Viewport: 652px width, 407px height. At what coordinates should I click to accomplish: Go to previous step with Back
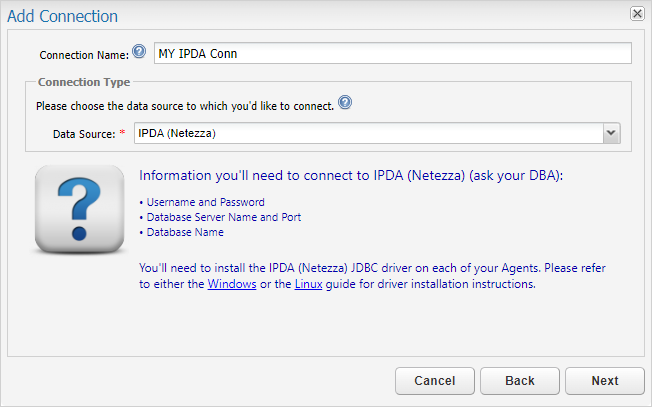(x=519, y=381)
